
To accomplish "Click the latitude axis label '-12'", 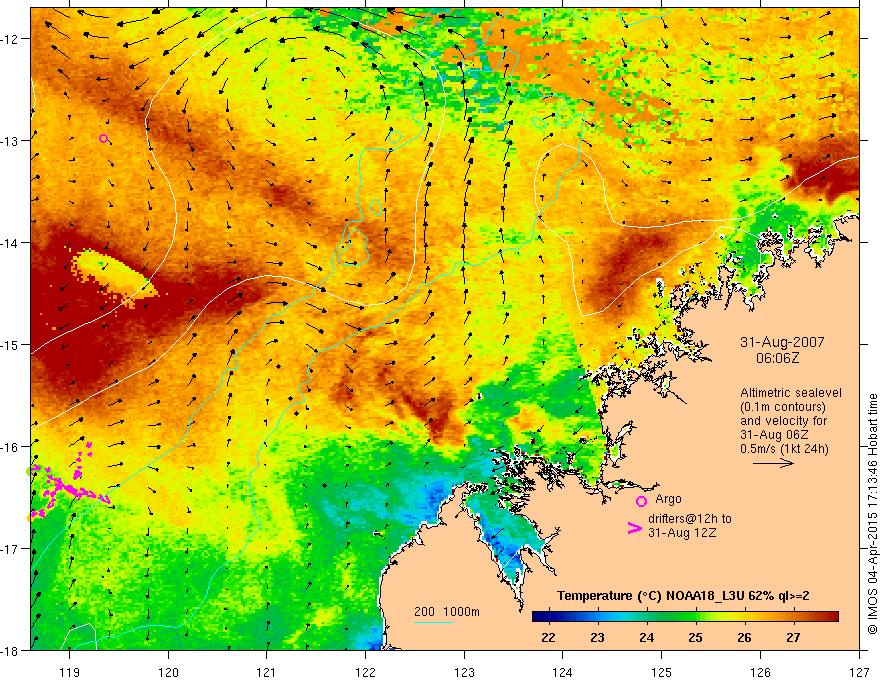I will point(10,39).
